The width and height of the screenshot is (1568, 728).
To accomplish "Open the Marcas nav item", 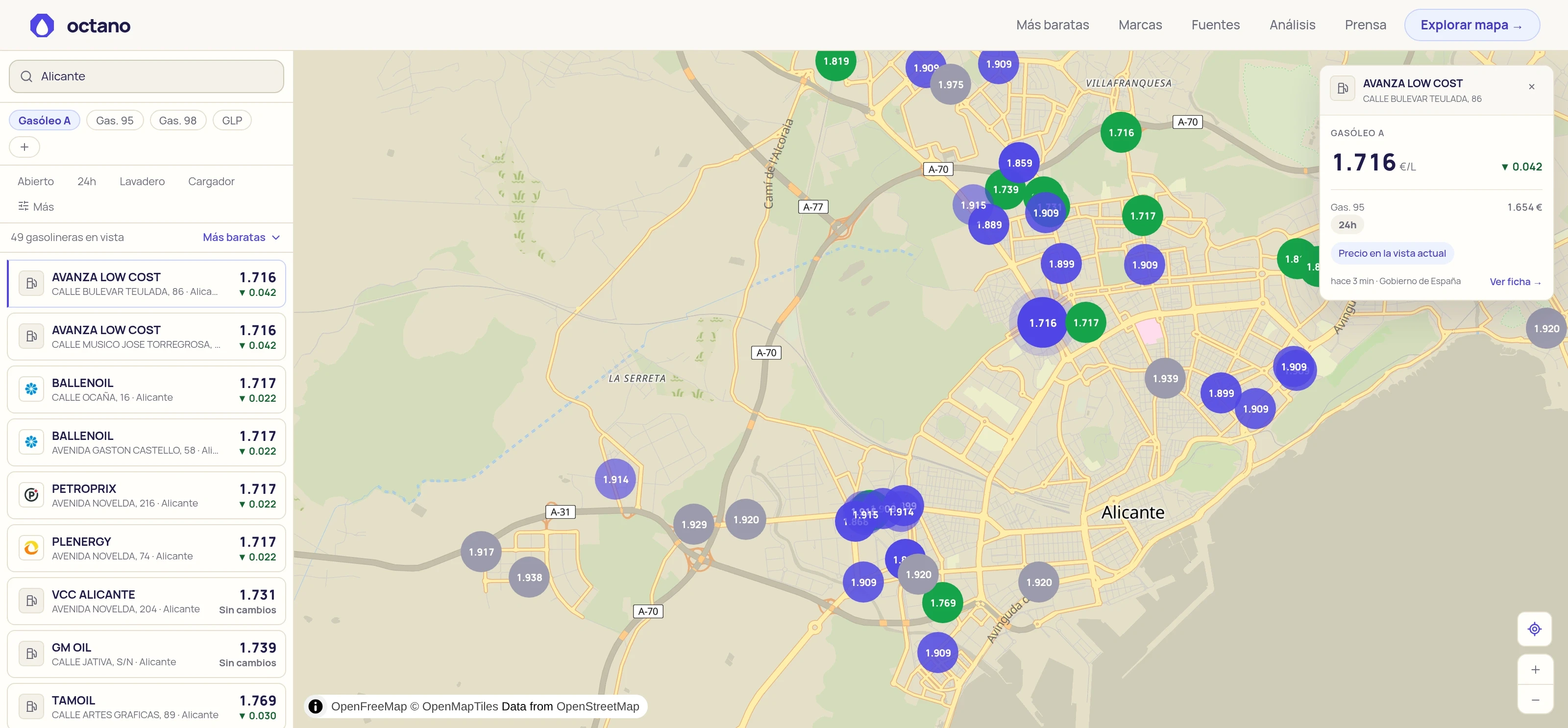I will pos(1140,25).
